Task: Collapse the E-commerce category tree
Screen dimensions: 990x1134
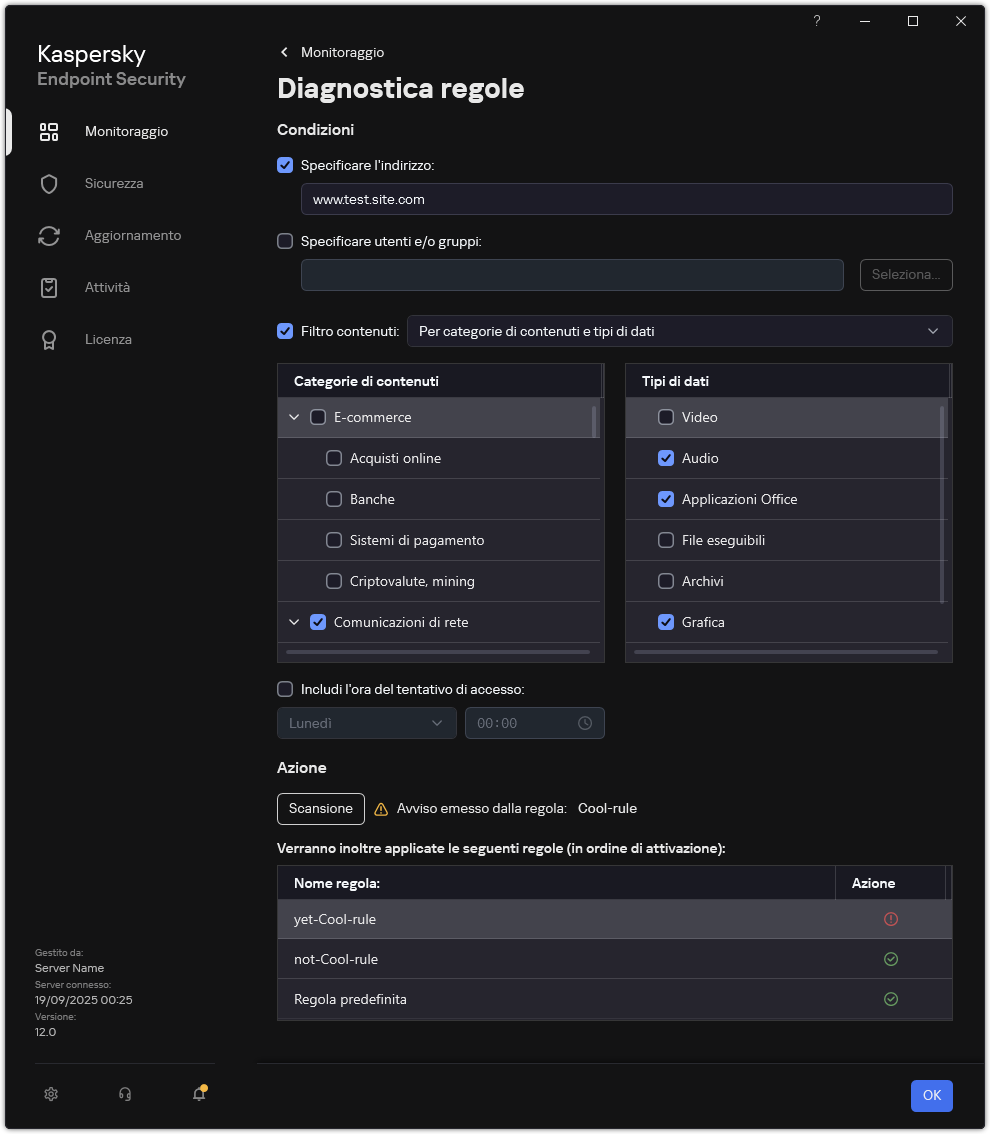Action: tap(294, 417)
